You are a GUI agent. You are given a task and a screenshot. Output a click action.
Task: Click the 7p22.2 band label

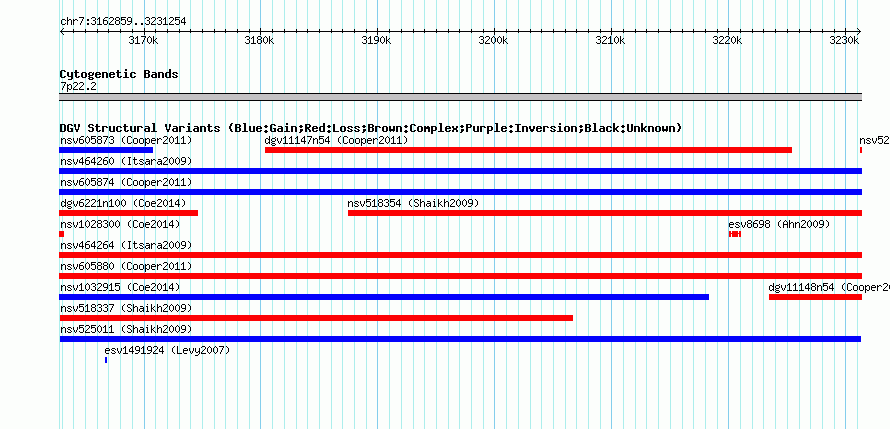tap(78, 86)
